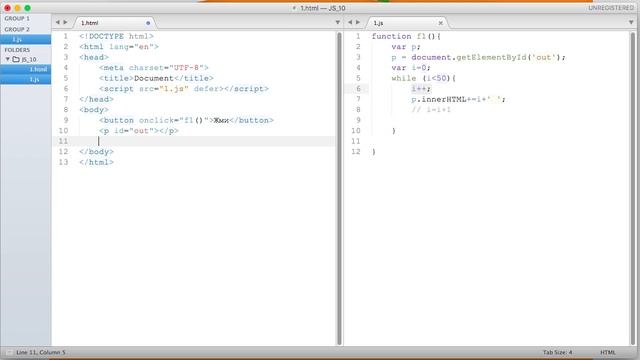The image size is (640, 360).
Task: Select the JS_10 folder icon
Action: pos(16,59)
